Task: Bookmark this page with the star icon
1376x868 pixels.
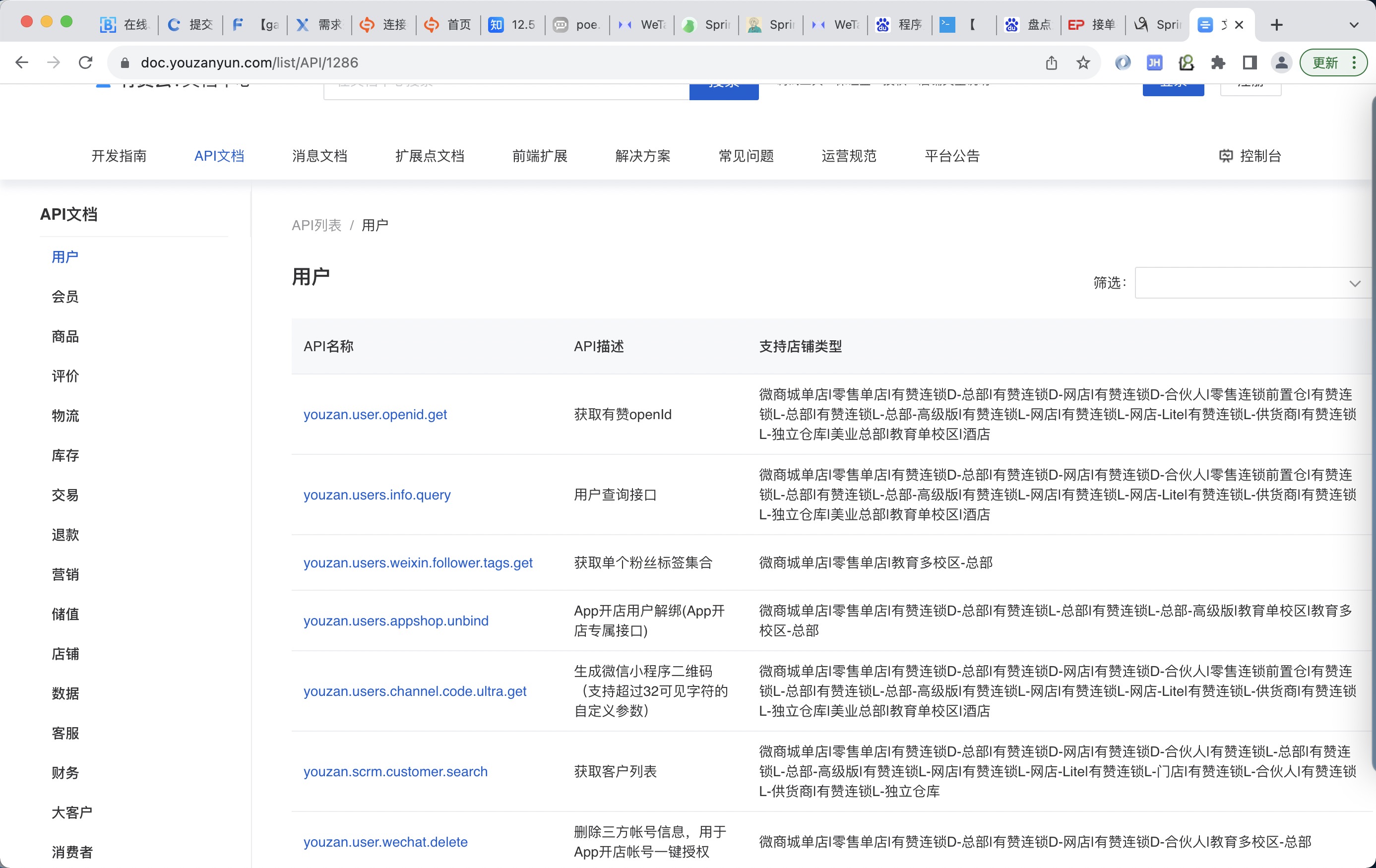Action: 1083,62
